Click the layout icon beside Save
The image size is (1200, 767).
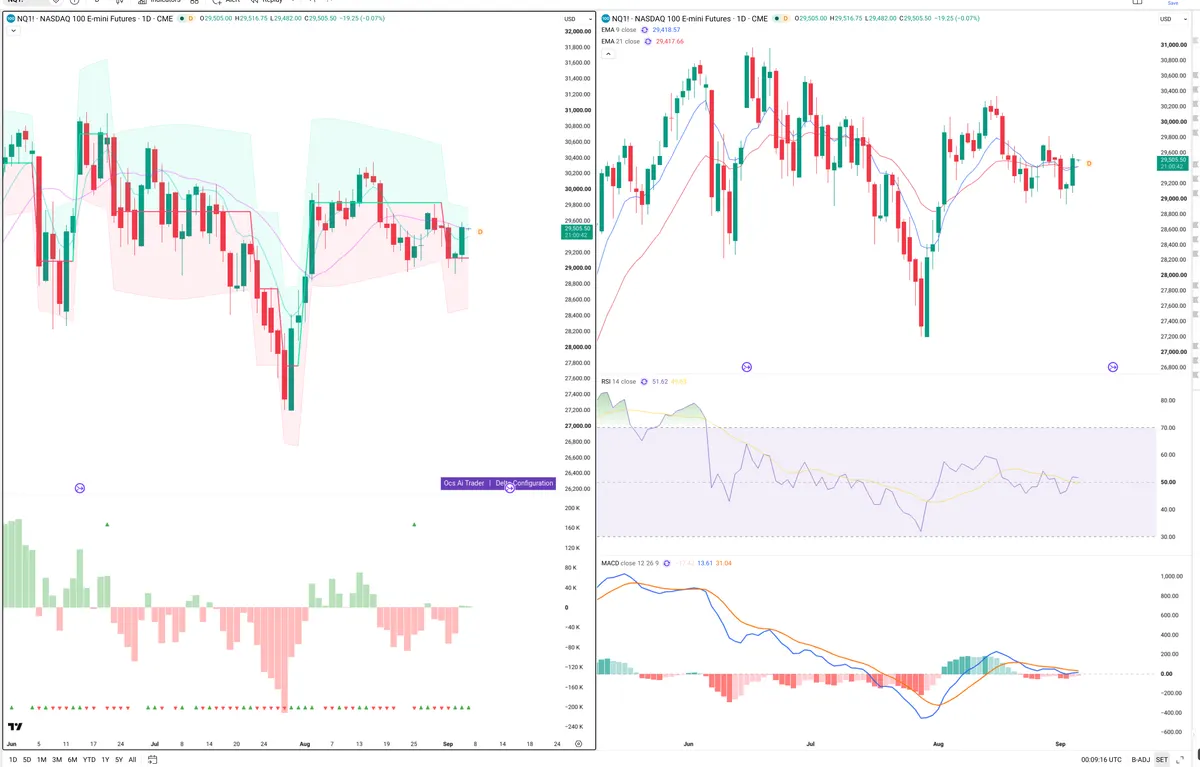(1137, 2)
